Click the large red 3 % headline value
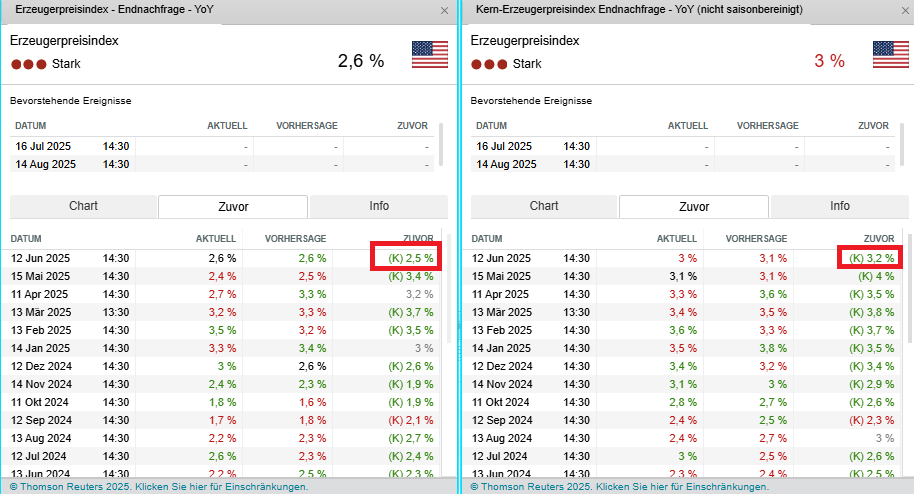Image resolution: width=914 pixels, height=494 pixels. (x=829, y=61)
